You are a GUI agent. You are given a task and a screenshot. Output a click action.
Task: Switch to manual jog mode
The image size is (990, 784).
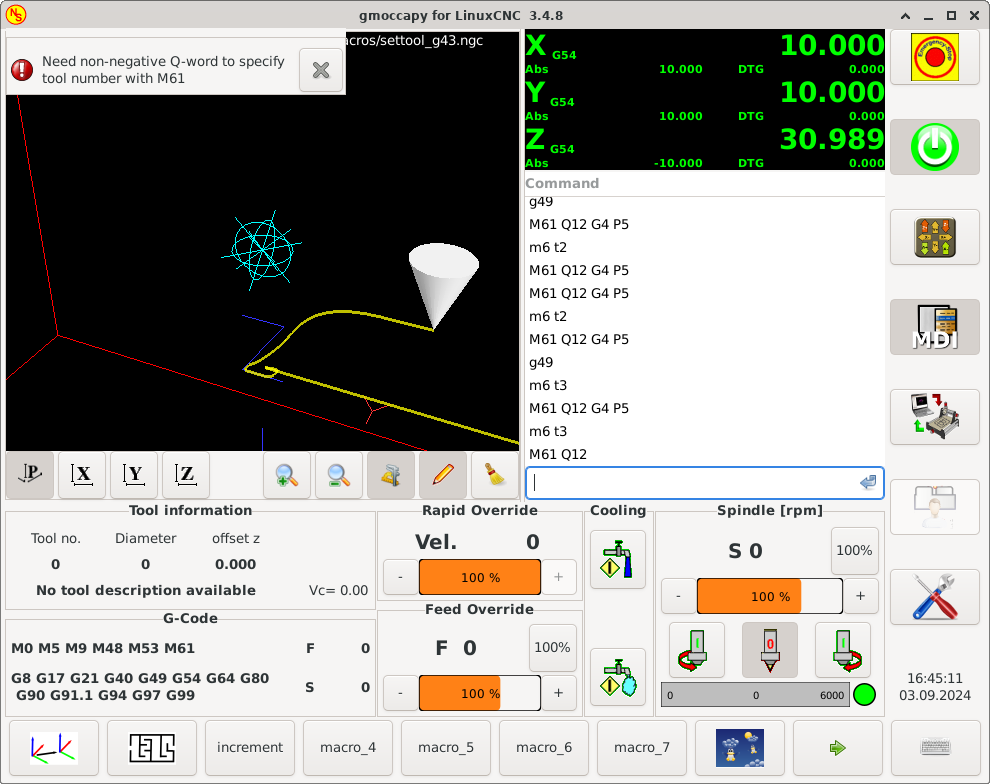(934, 237)
